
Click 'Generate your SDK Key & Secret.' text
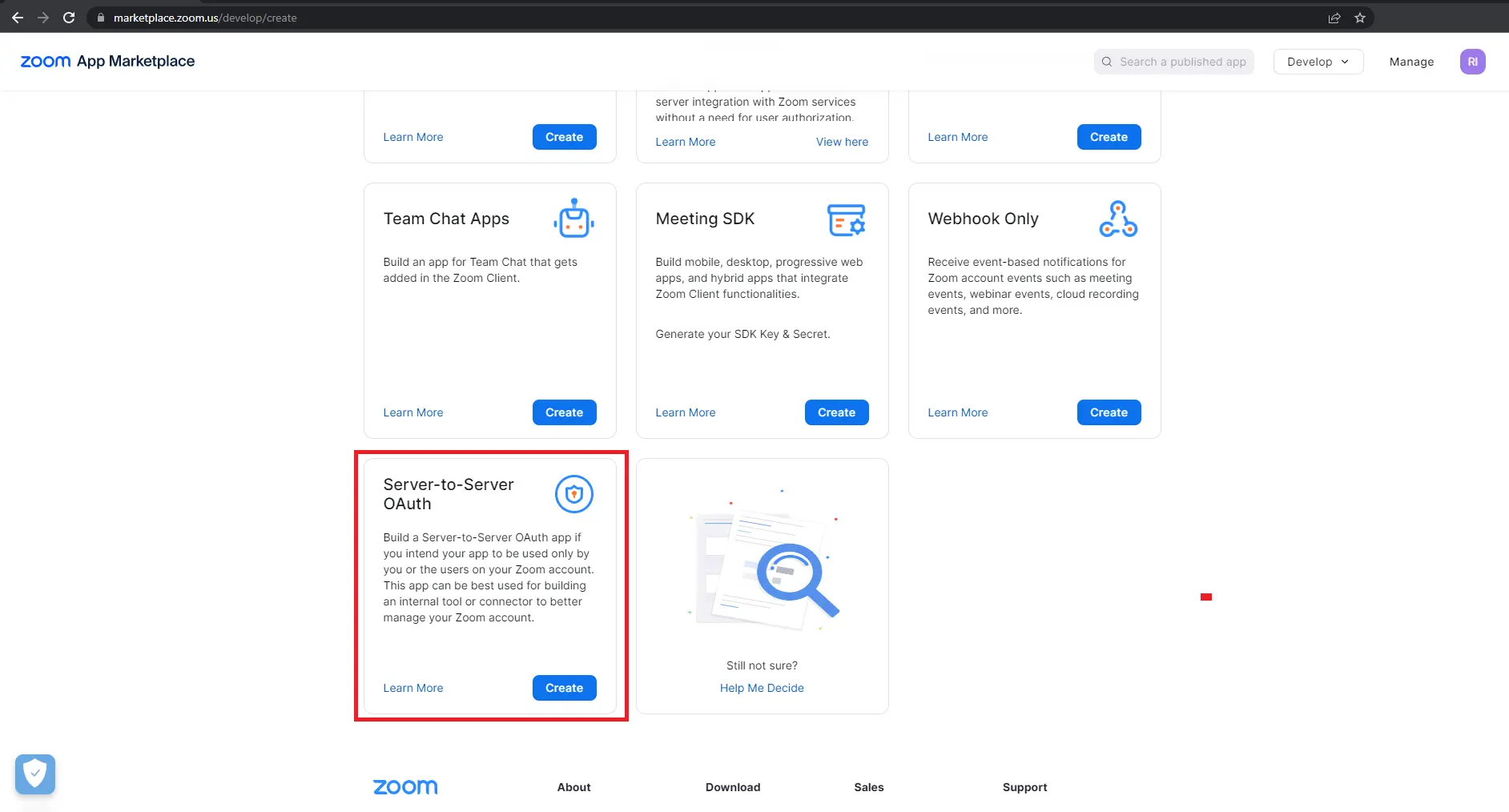pos(742,334)
